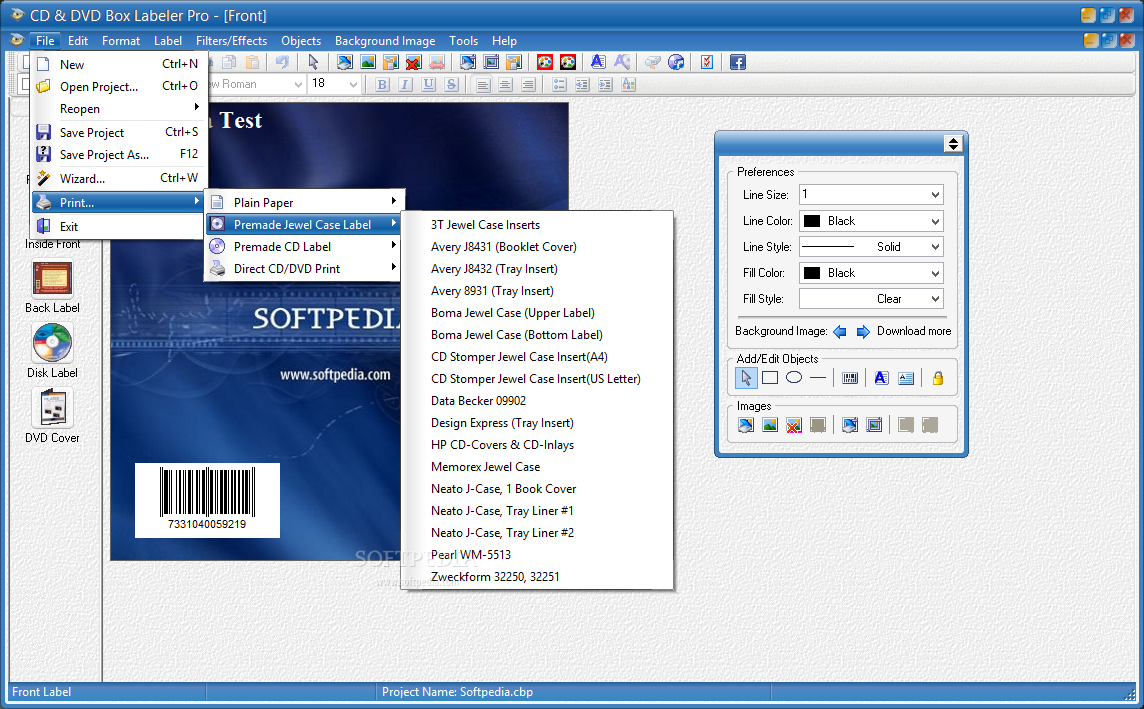Select Memorex Jewel Case label template
This screenshot has width=1144, height=709.
538,467
